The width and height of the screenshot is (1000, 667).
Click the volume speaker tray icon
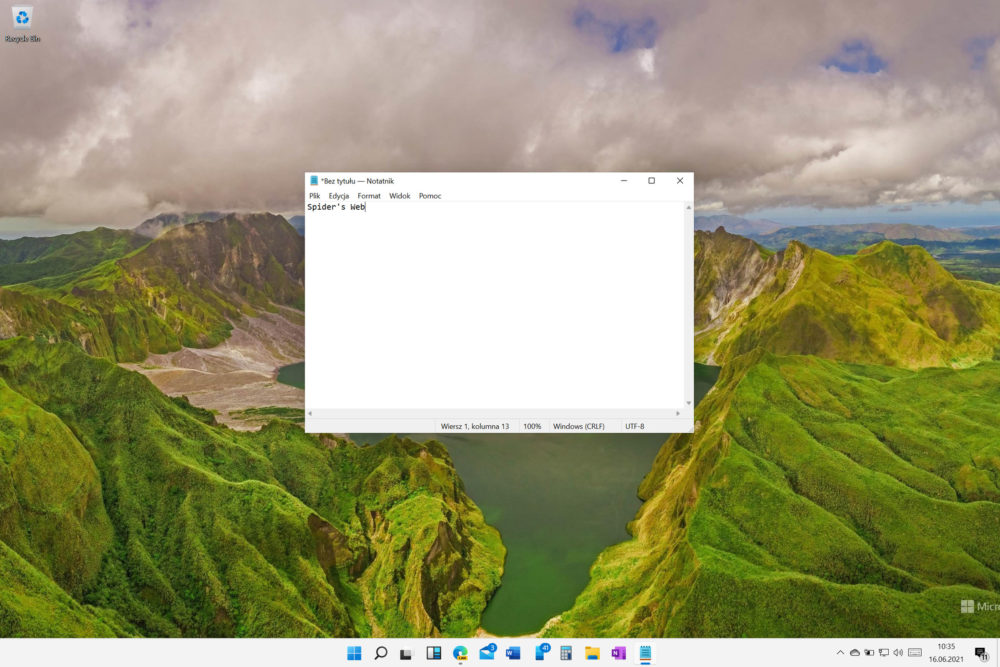pos(898,652)
